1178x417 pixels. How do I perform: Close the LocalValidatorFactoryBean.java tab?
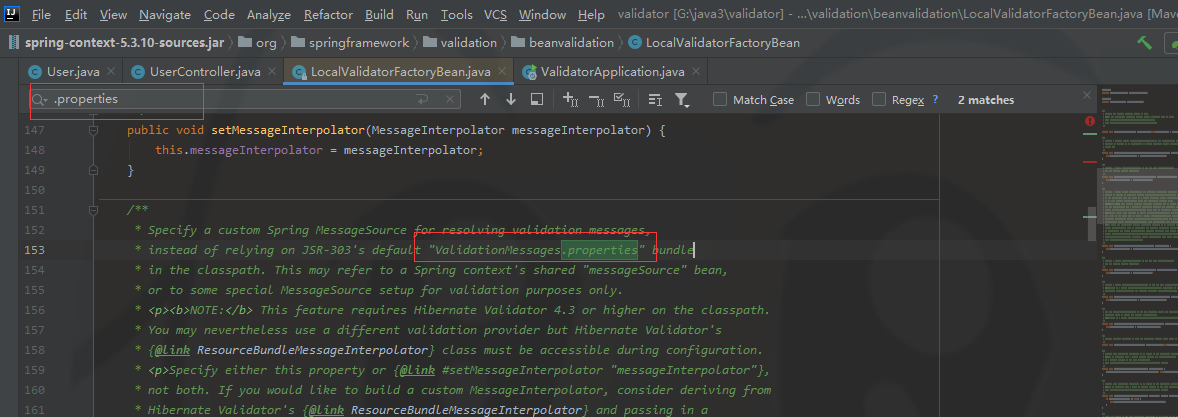click(x=503, y=72)
